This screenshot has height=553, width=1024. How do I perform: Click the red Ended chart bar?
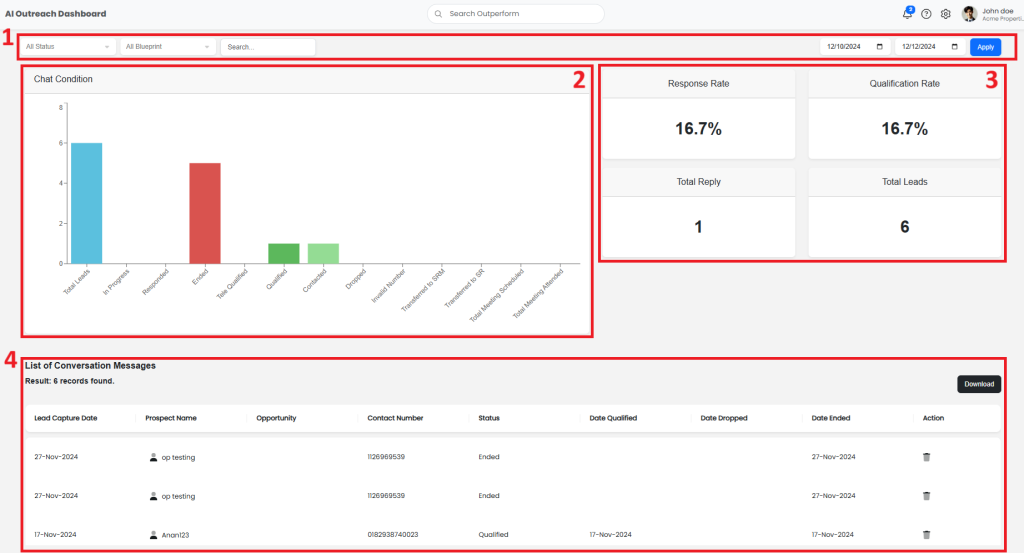205,213
